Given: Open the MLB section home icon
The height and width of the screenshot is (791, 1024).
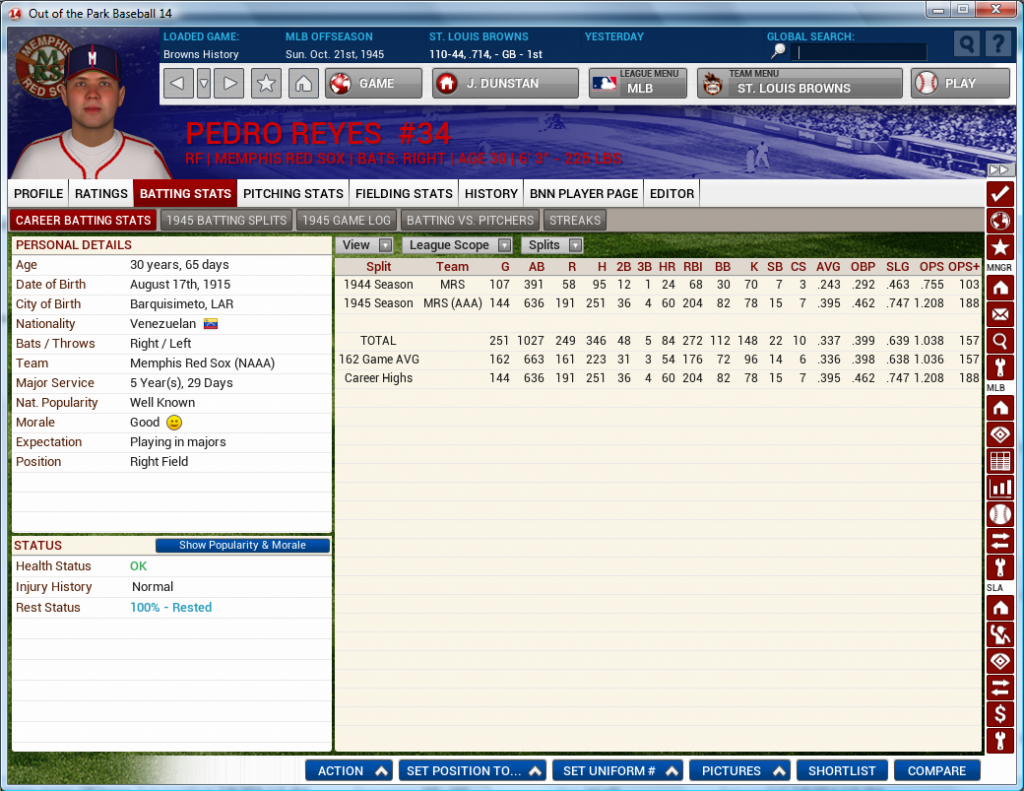Looking at the screenshot, I should point(999,408).
